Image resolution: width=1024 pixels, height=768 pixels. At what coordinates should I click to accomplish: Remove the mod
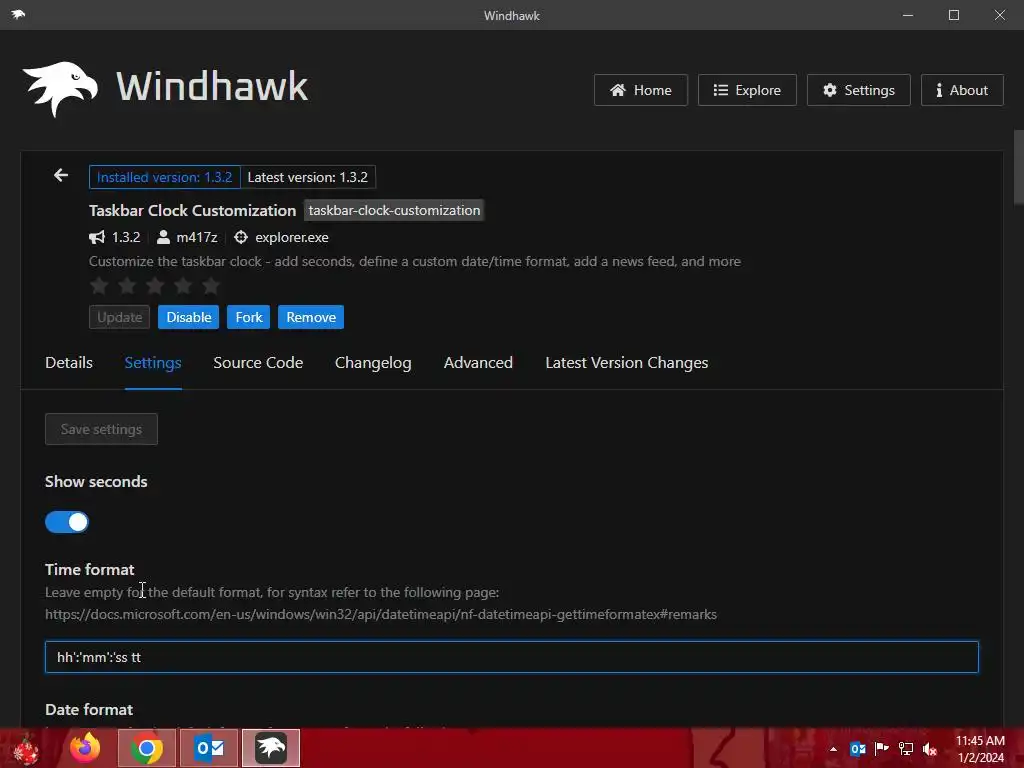point(311,317)
